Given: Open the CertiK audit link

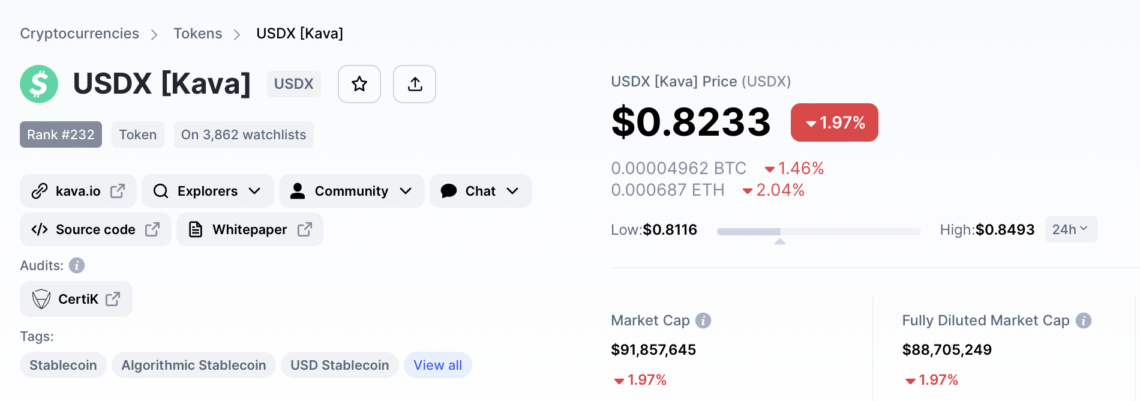Looking at the screenshot, I should pos(76,299).
